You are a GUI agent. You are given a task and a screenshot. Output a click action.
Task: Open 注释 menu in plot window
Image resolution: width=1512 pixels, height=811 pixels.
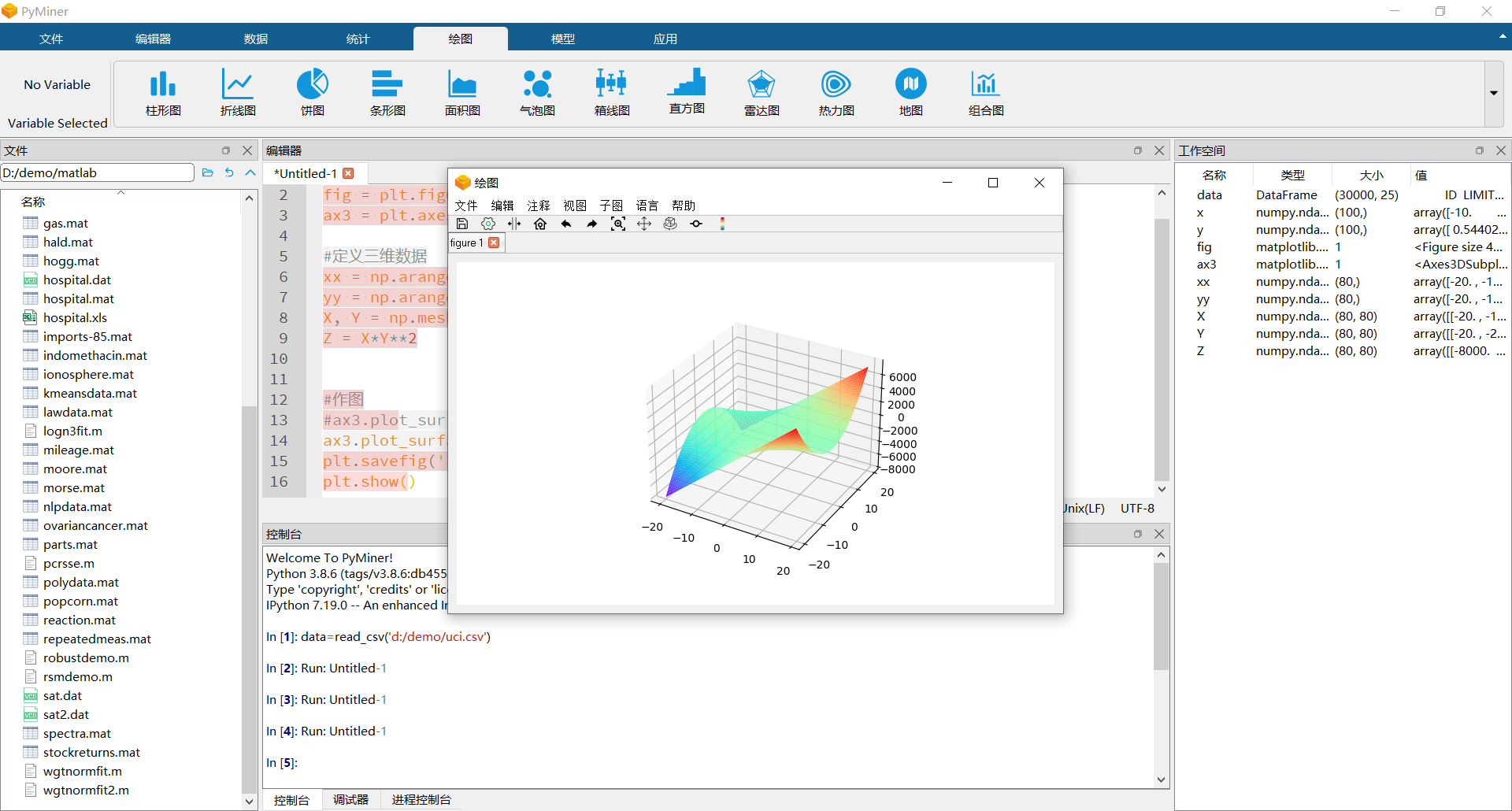pos(539,206)
